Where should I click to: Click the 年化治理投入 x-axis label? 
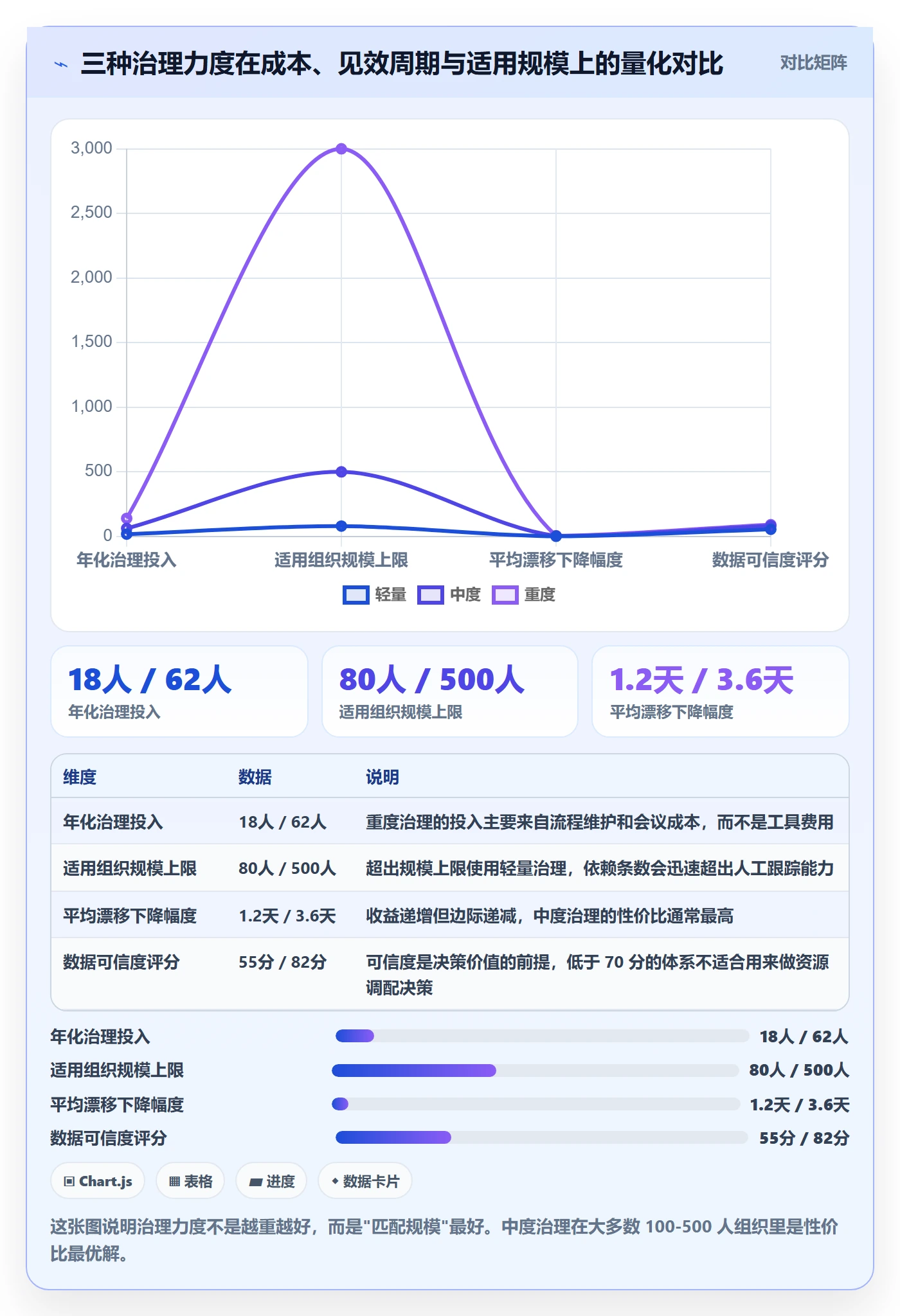tap(127, 560)
